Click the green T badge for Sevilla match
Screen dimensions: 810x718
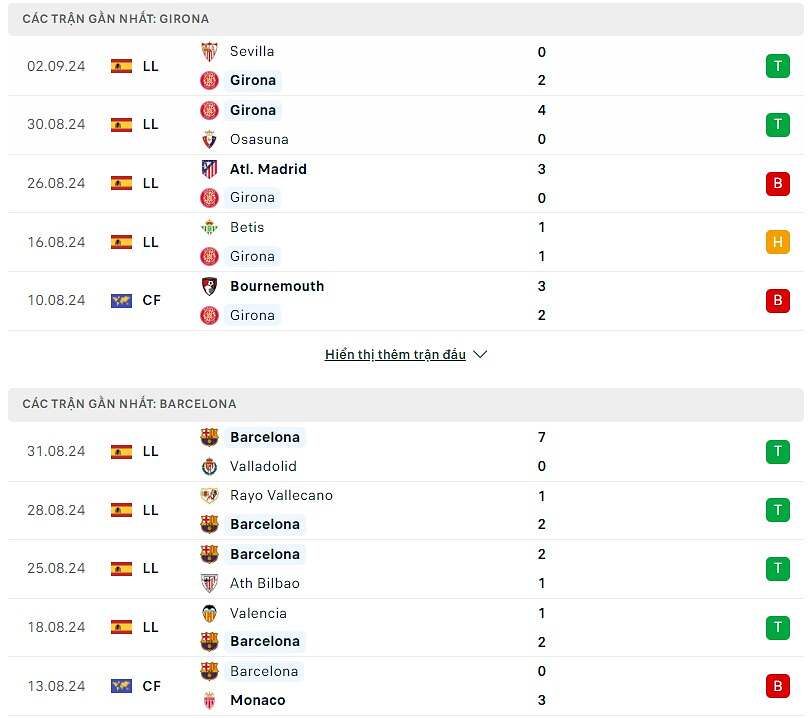pyautogui.click(x=777, y=66)
